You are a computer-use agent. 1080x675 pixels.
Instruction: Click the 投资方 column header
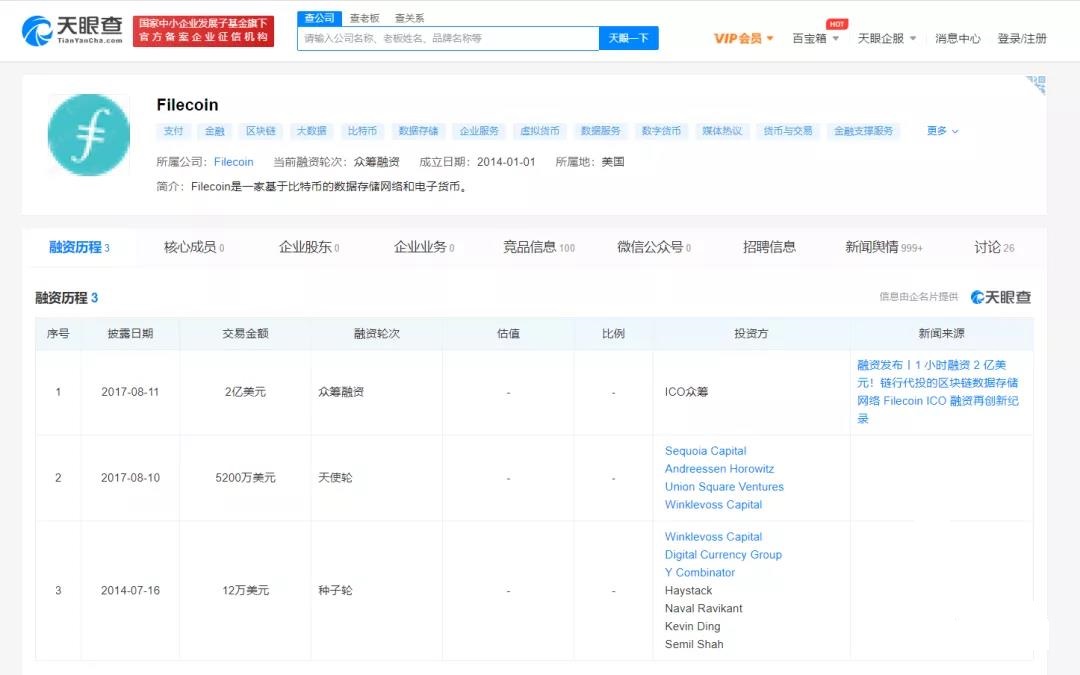[751, 333]
